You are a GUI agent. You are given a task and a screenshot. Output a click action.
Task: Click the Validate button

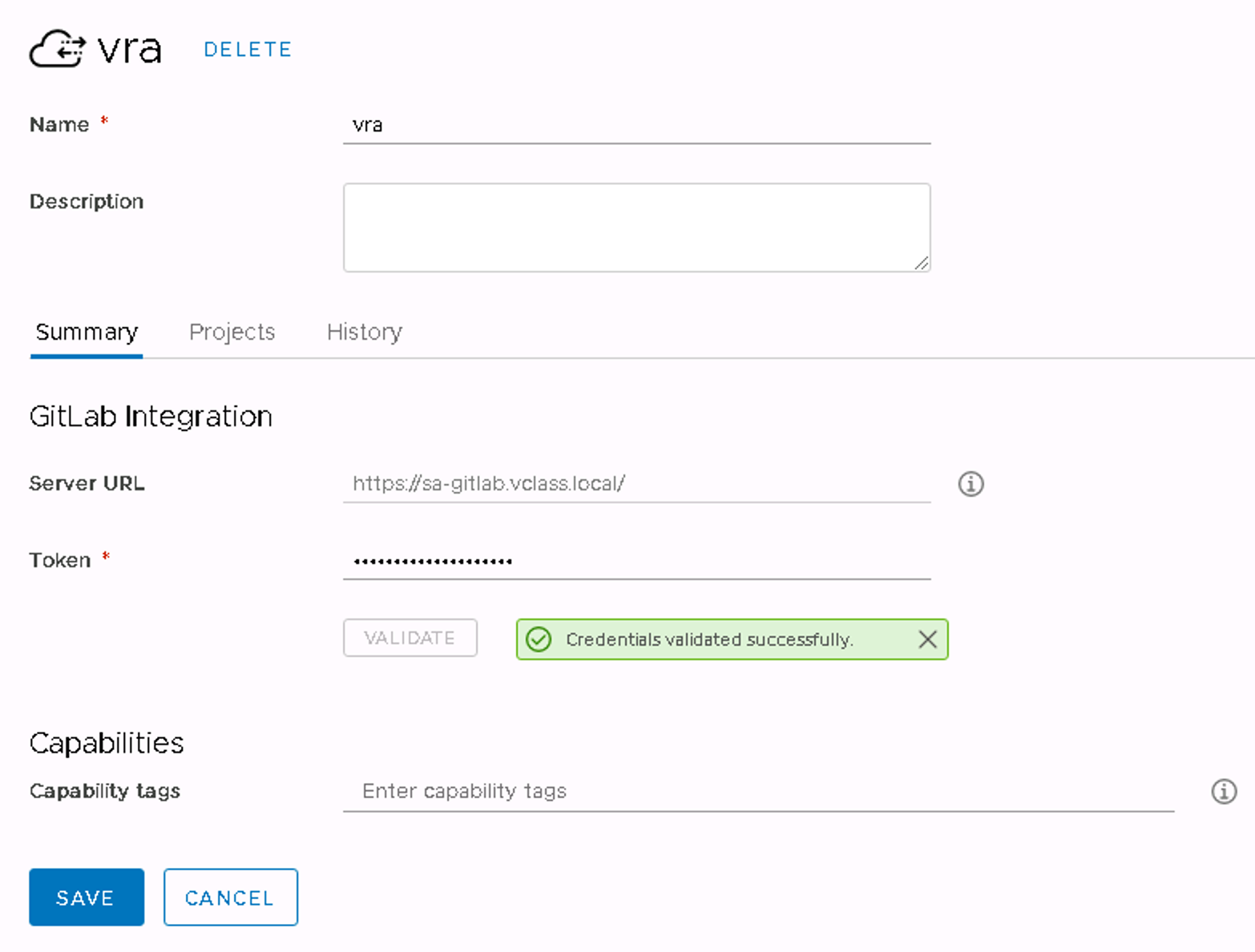tap(410, 638)
